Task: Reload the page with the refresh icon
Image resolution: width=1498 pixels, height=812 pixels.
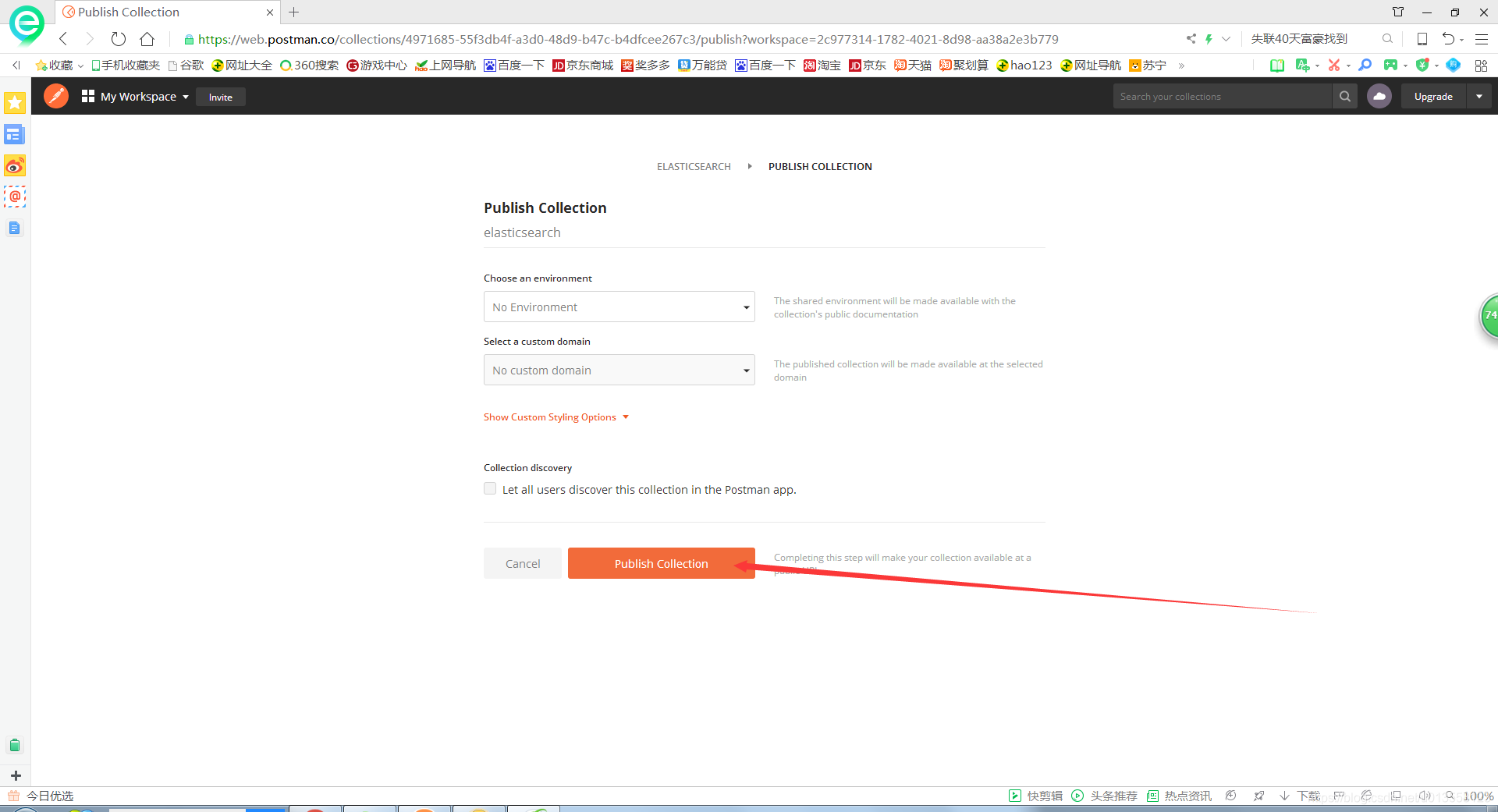Action: pyautogui.click(x=119, y=39)
